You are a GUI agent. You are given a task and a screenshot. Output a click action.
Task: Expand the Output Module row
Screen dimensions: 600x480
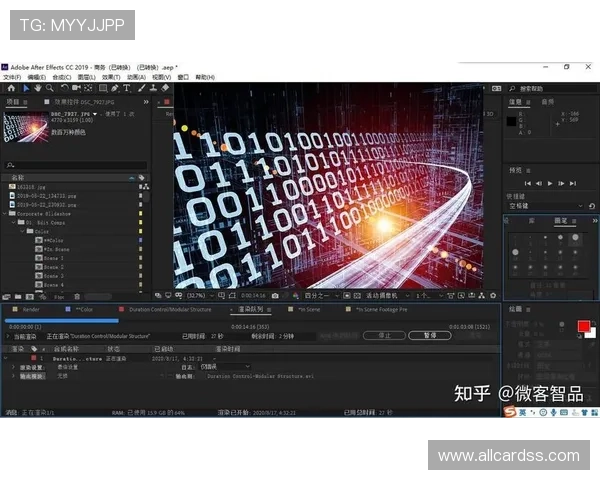pos(13,376)
